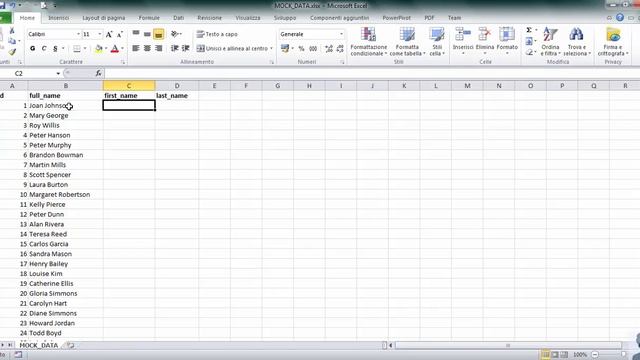Click the Cut scissors icon

12,31
